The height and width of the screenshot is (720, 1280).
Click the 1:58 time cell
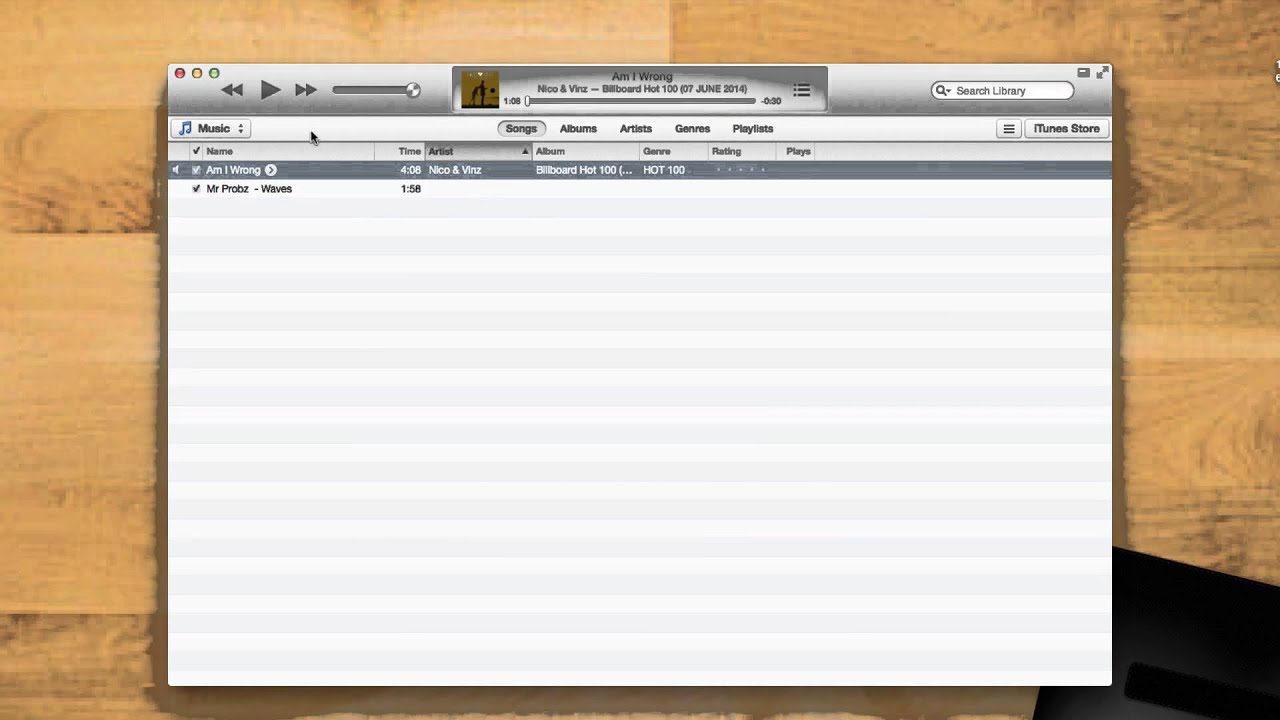410,189
